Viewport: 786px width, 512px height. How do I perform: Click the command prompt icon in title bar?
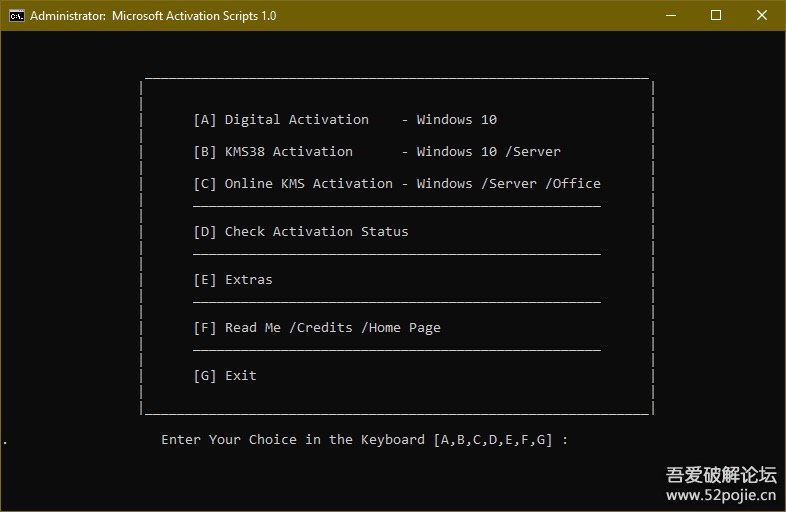[x=16, y=16]
